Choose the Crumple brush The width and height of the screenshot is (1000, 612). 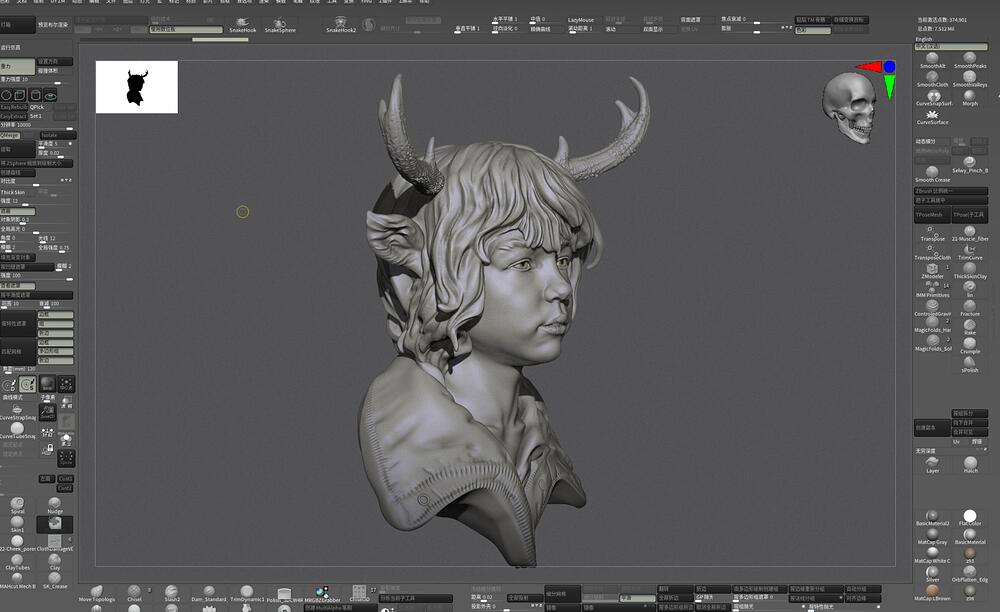pos(970,346)
